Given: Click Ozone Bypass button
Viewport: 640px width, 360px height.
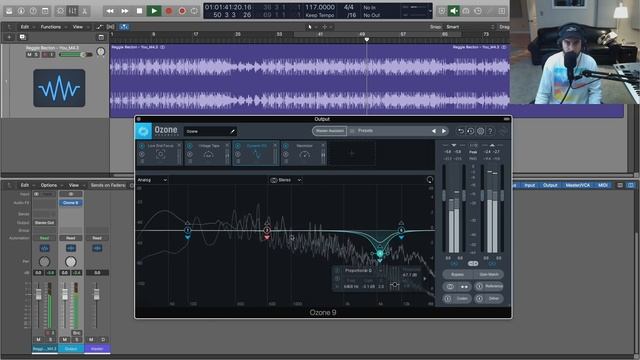Looking at the screenshot, I should 458,275.
